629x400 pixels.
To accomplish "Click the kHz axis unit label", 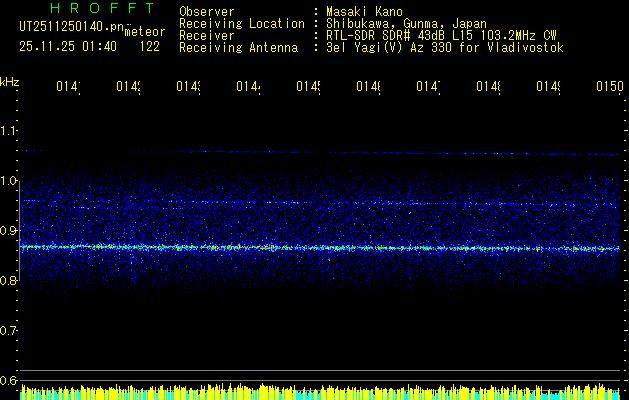I will 10,82.
